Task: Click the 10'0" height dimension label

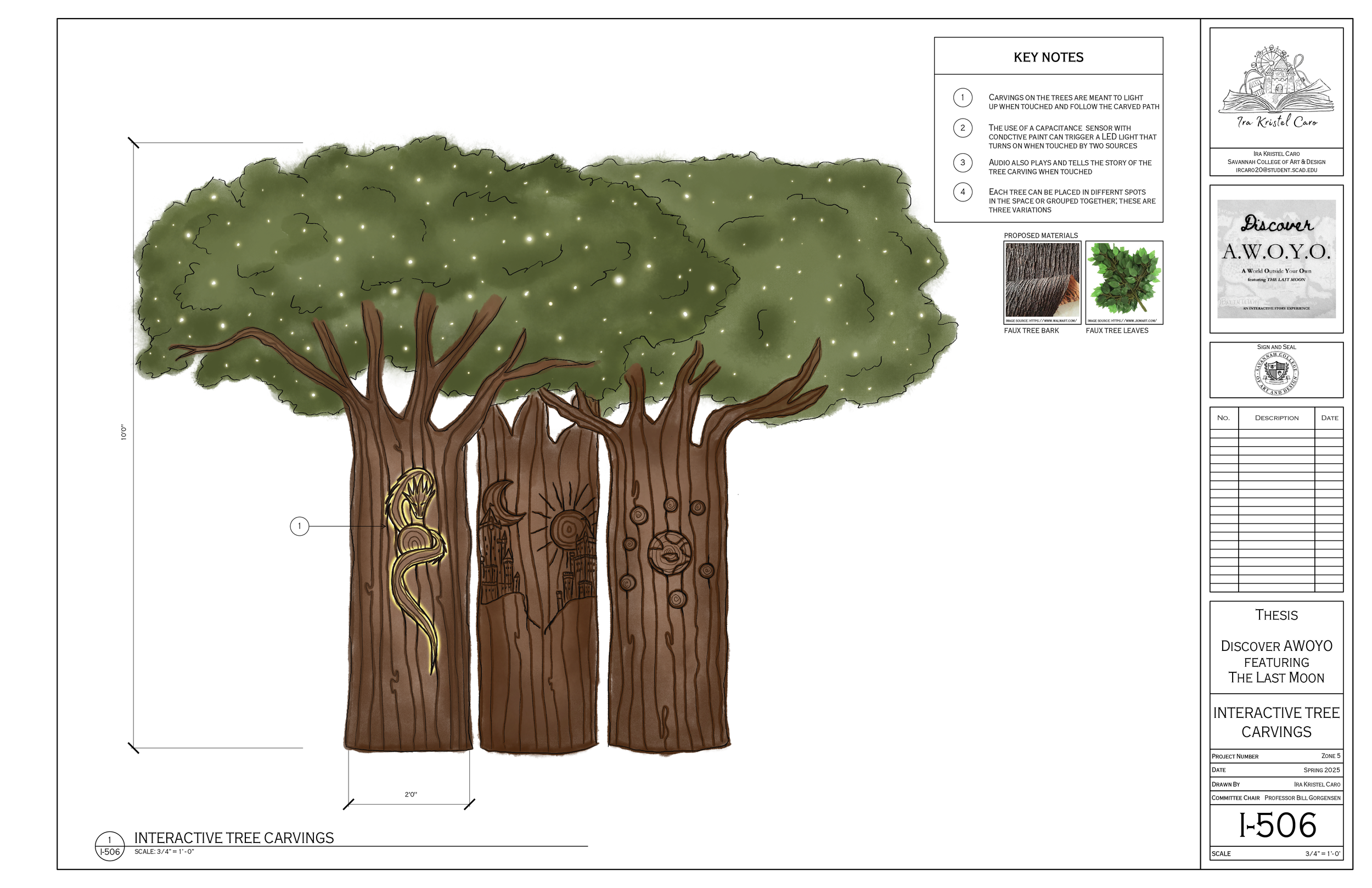Action: click(x=123, y=432)
